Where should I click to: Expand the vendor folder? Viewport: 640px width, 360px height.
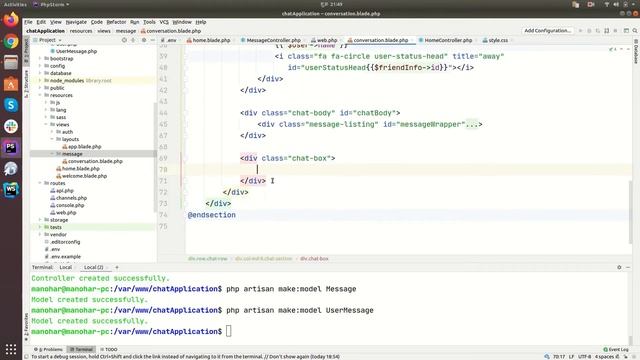[40, 234]
